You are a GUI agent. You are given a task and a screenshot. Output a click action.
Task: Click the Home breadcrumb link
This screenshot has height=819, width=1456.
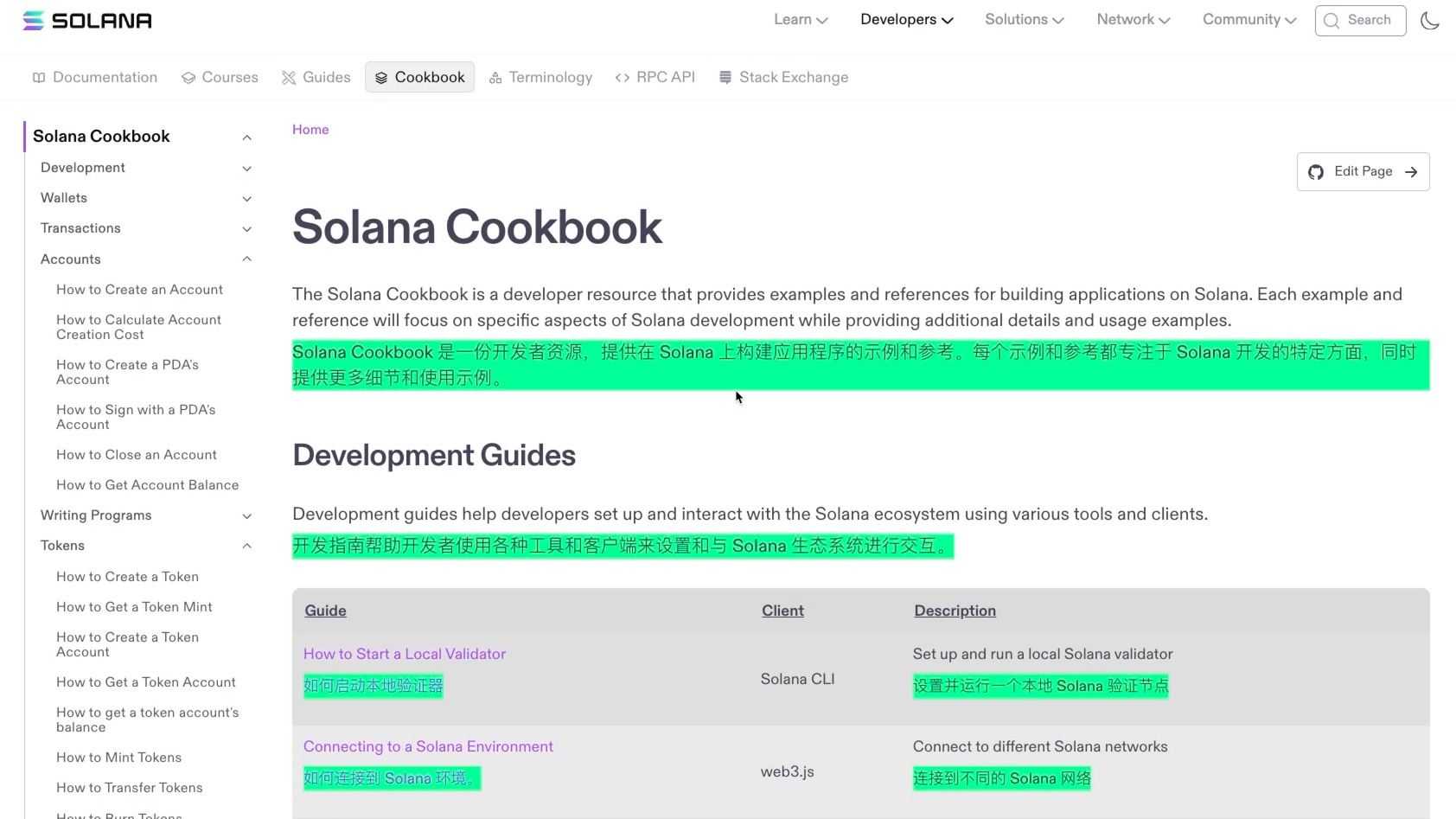coord(310,130)
